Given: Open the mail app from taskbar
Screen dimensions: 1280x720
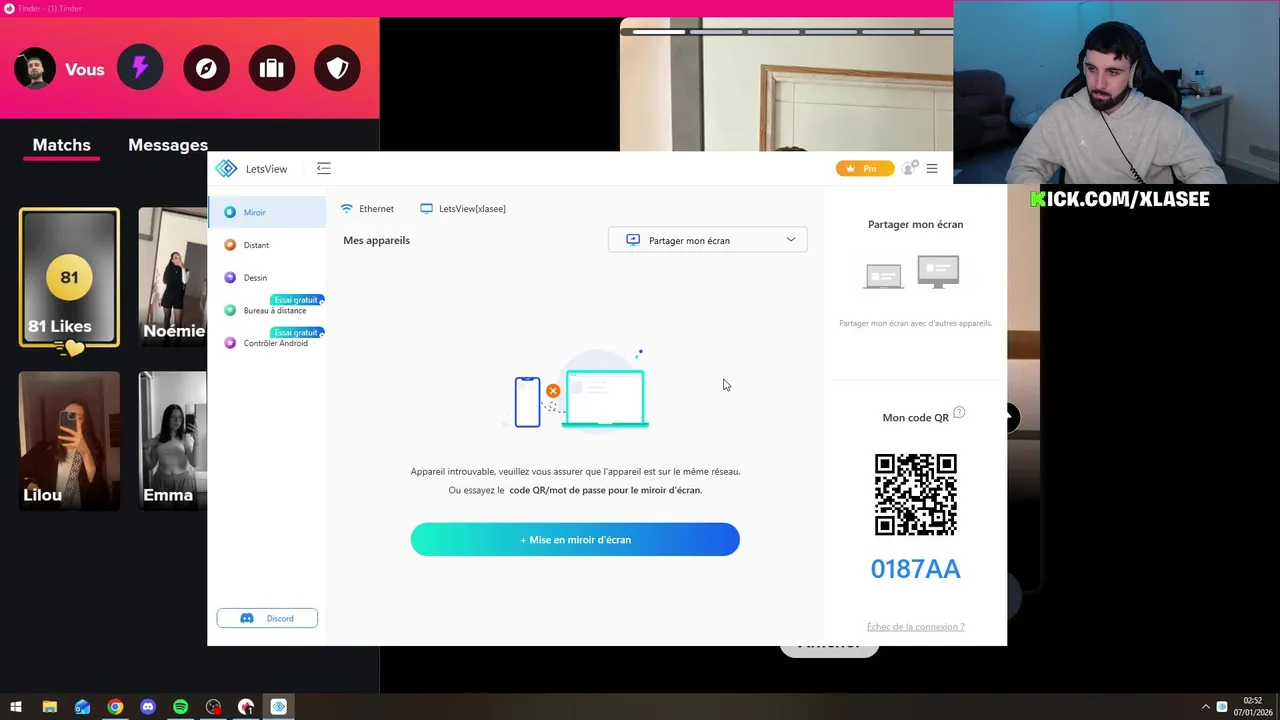Looking at the screenshot, I should (x=82, y=707).
